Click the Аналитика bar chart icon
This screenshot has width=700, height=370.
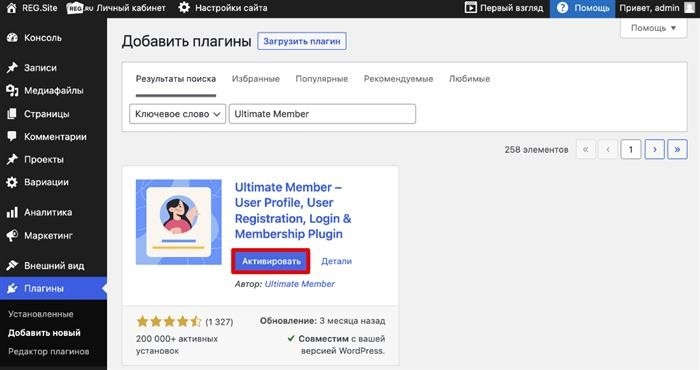point(12,212)
